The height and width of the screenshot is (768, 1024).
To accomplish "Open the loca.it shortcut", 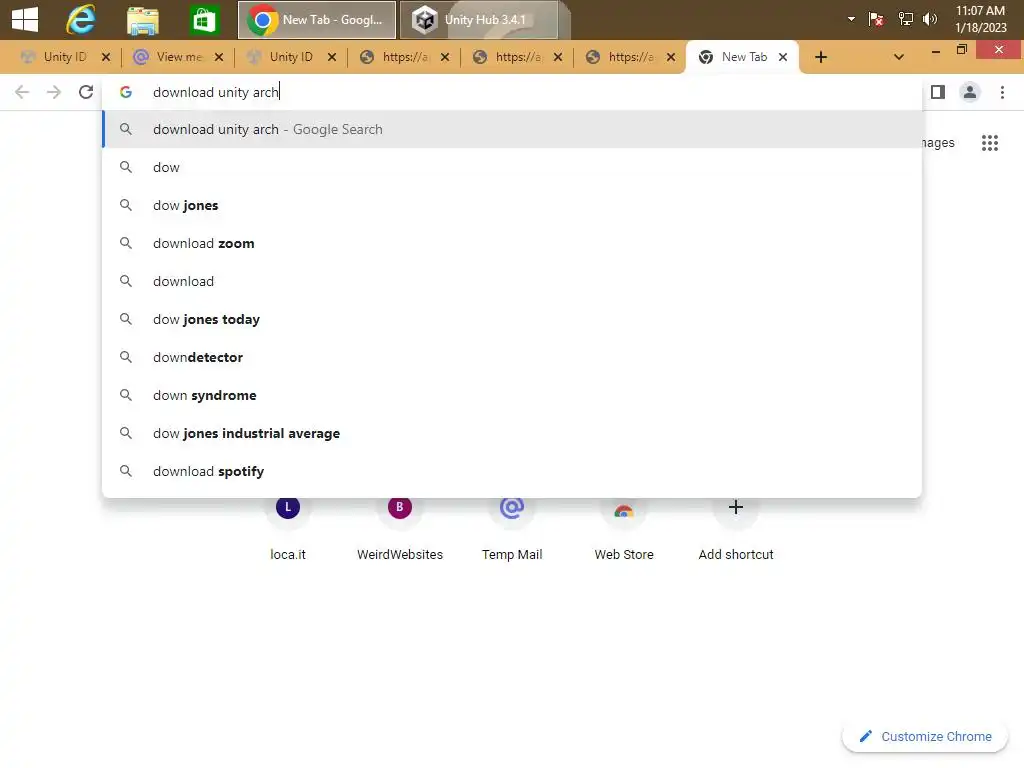I will (288, 528).
